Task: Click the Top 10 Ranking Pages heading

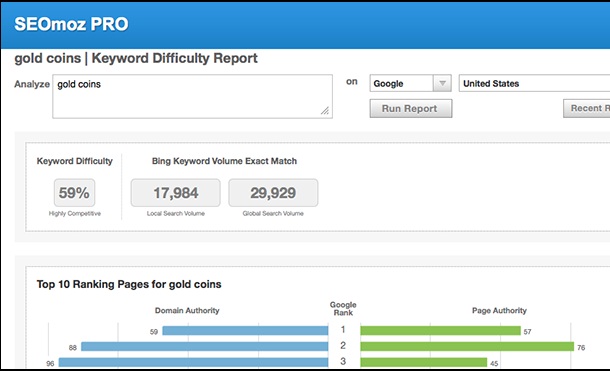Action: 129,284
